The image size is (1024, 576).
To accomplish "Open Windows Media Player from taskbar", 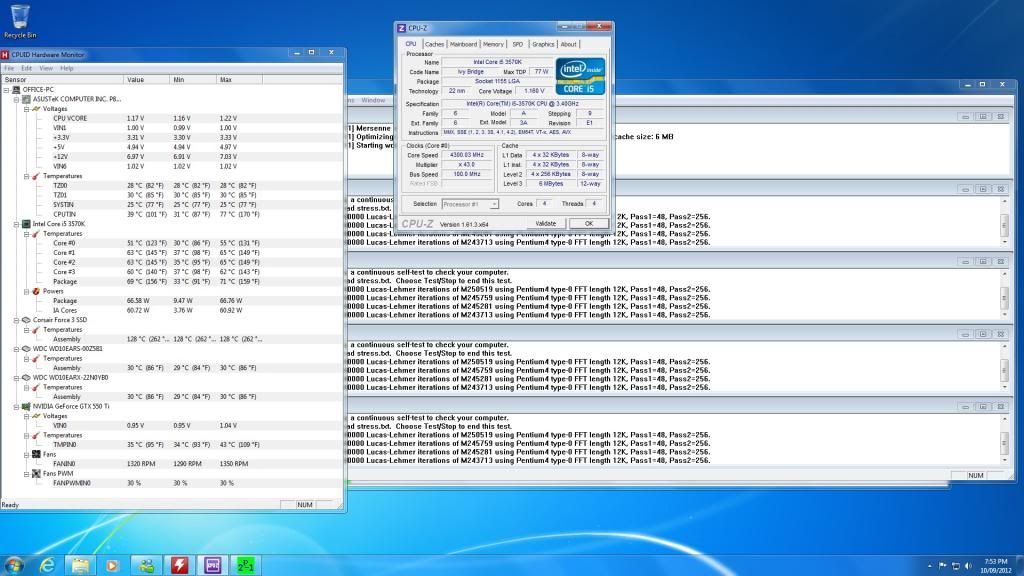I will tap(111, 564).
